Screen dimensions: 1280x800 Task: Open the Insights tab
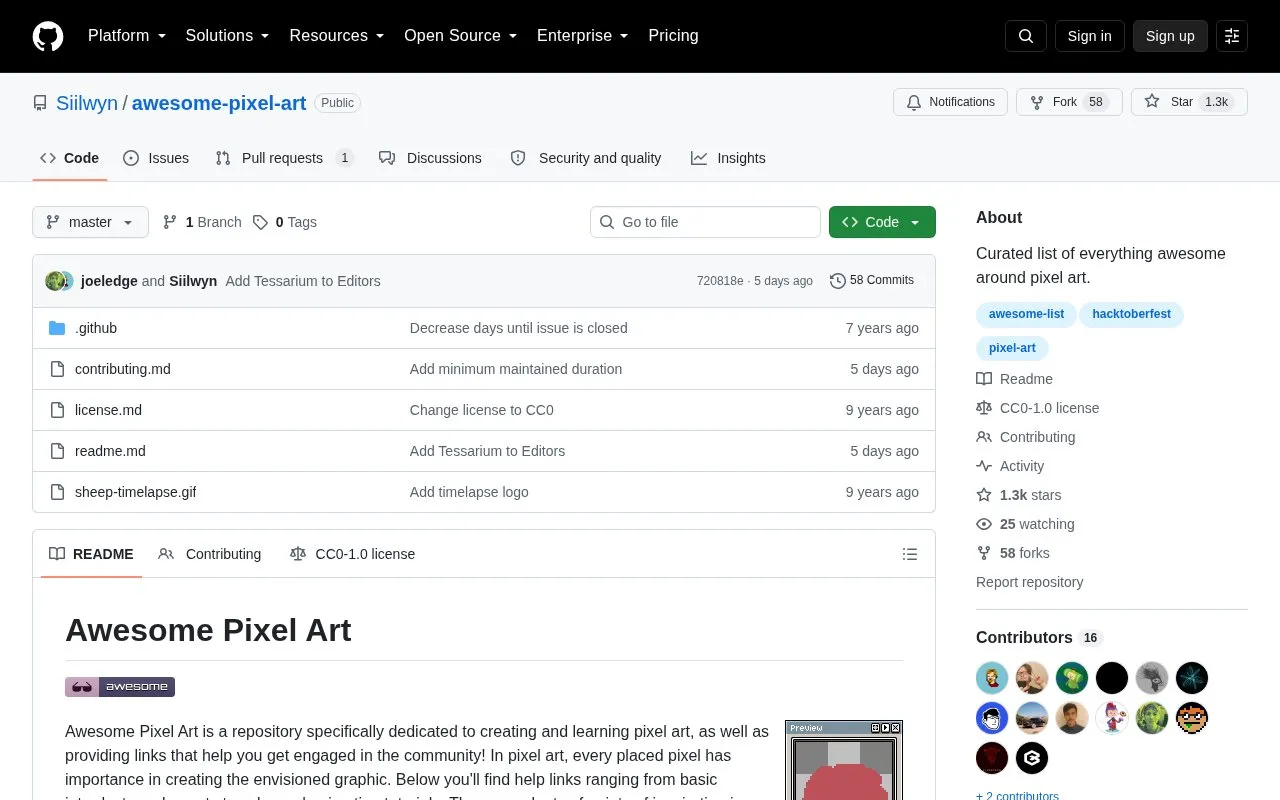(x=728, y=158)
